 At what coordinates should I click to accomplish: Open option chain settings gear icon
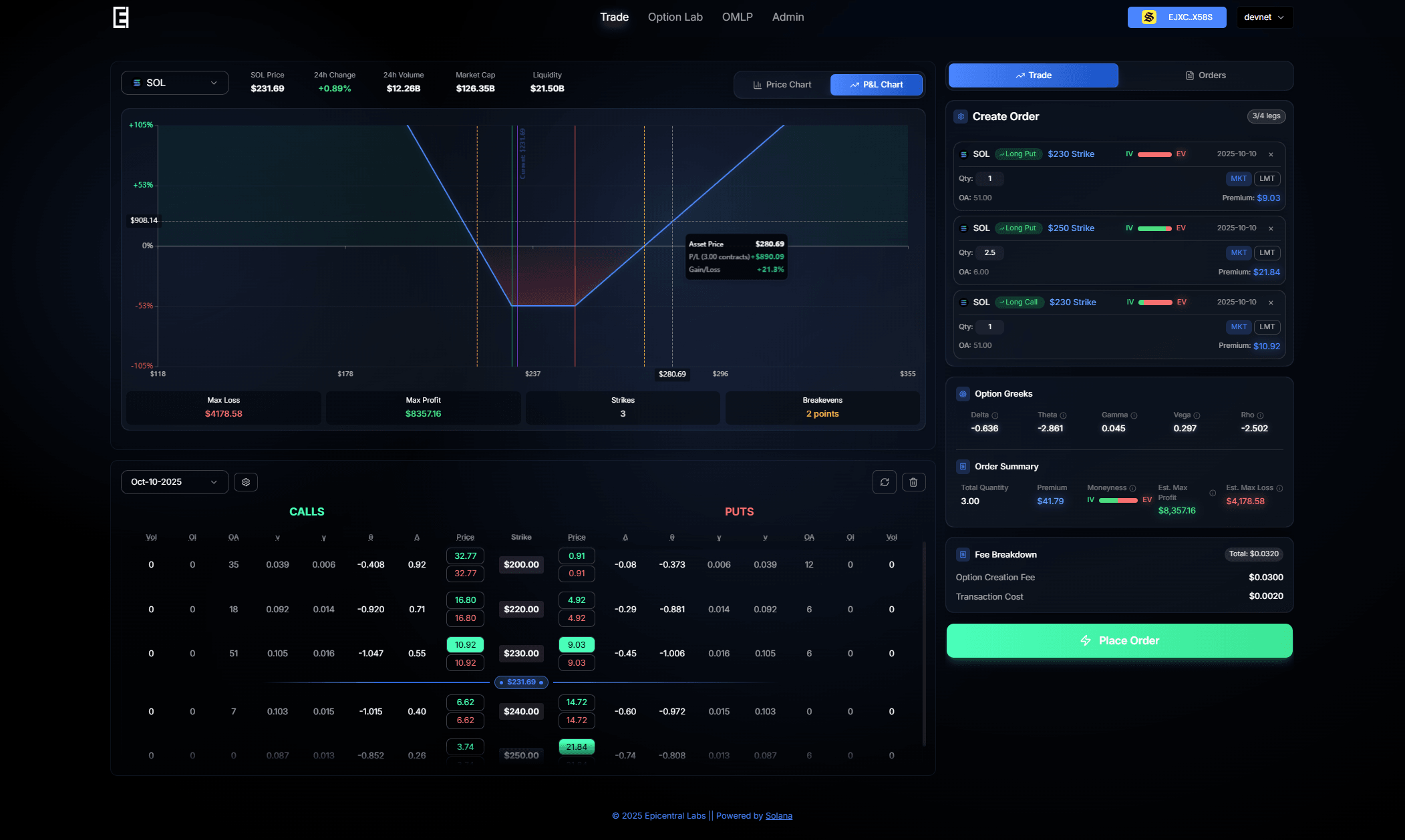click(246, 482)
